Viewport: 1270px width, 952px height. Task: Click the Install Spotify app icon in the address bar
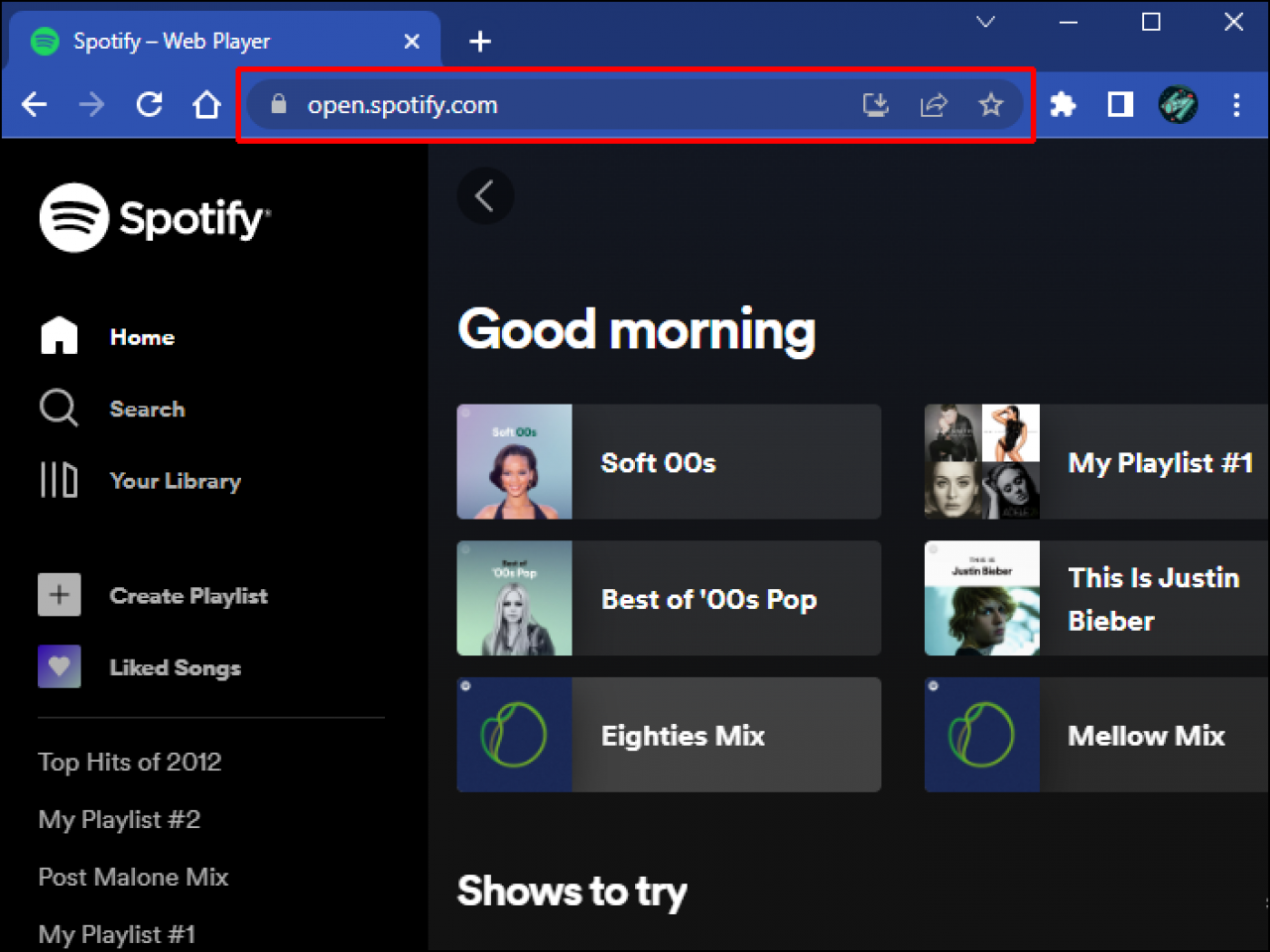coord(876,104)
